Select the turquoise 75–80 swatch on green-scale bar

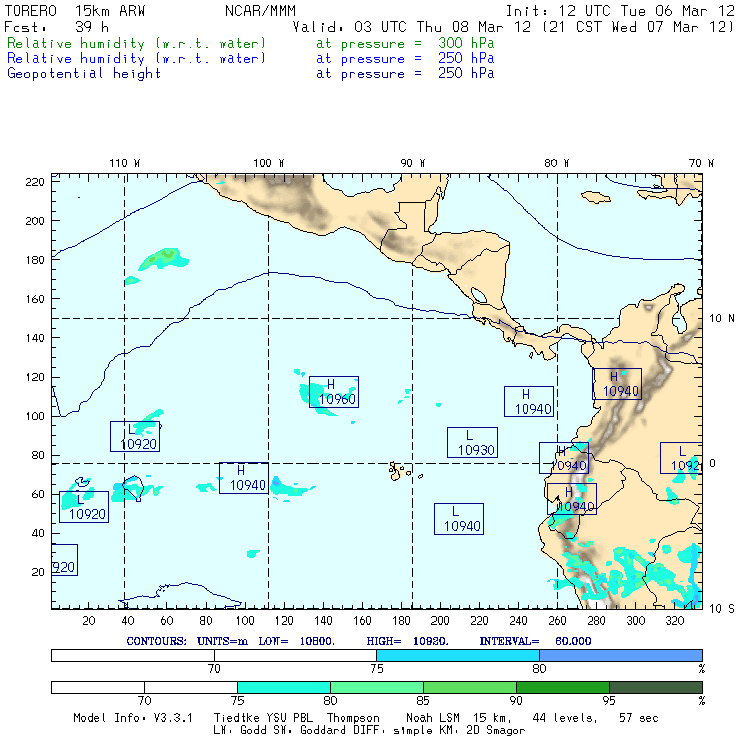pyautogui.click(x=284, y=687)
